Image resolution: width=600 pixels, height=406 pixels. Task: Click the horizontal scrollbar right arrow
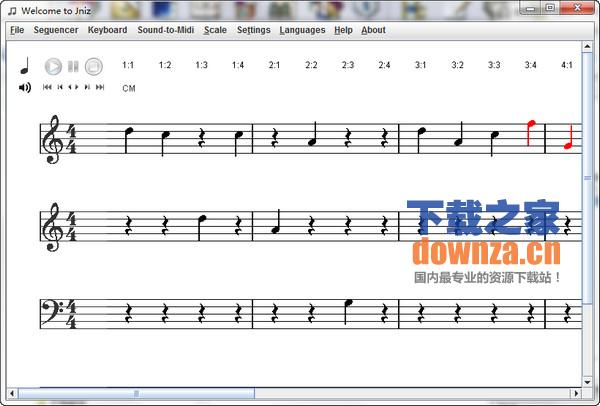(576, 393)
